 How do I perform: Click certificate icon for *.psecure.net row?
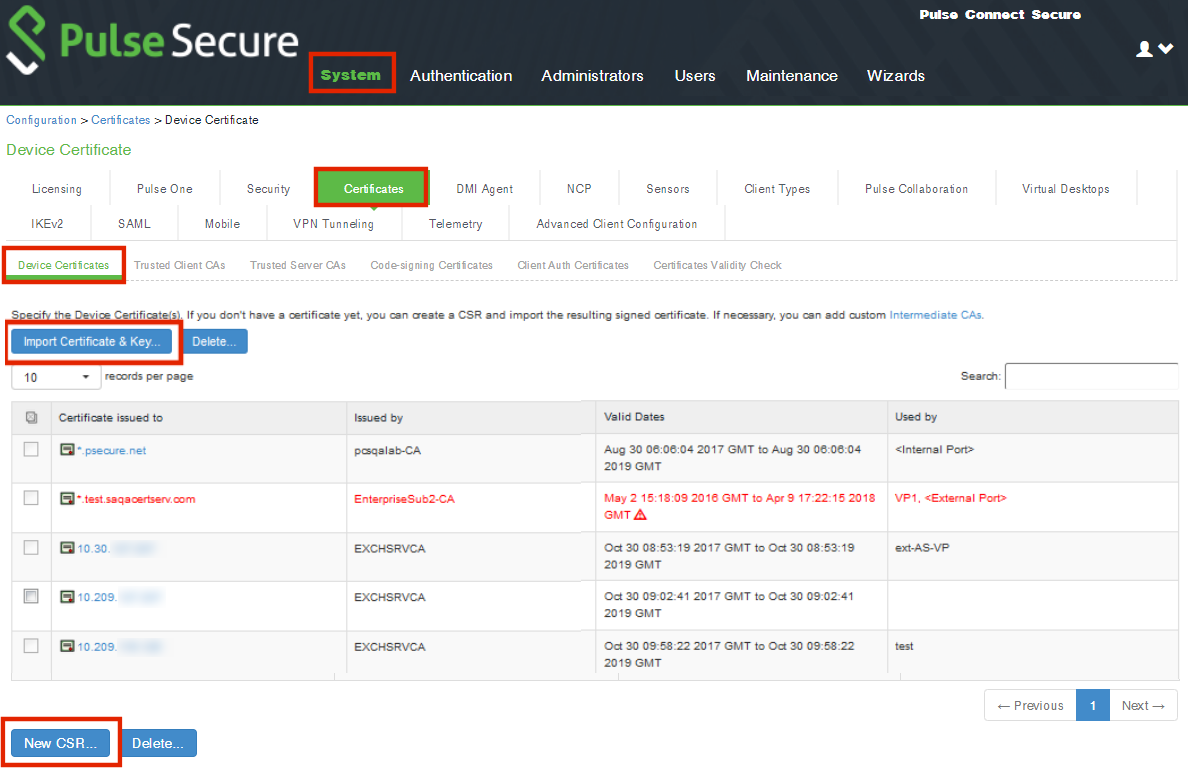click(x=67, y=450)
